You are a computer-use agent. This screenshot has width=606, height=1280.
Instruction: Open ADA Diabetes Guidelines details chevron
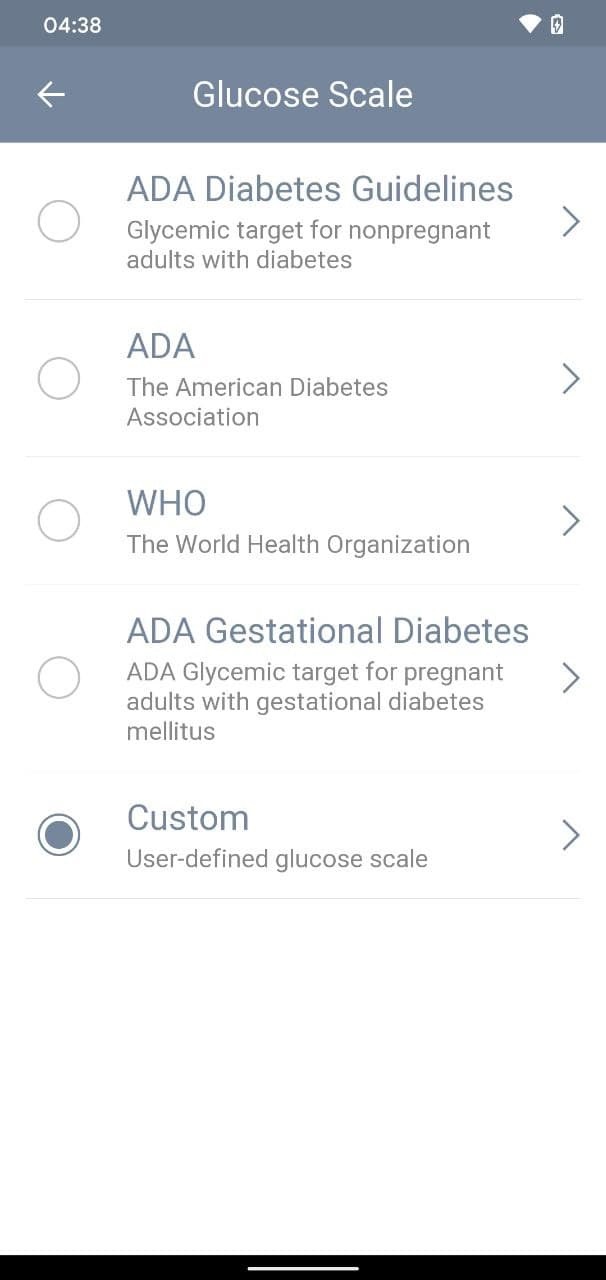pos(571,221)
